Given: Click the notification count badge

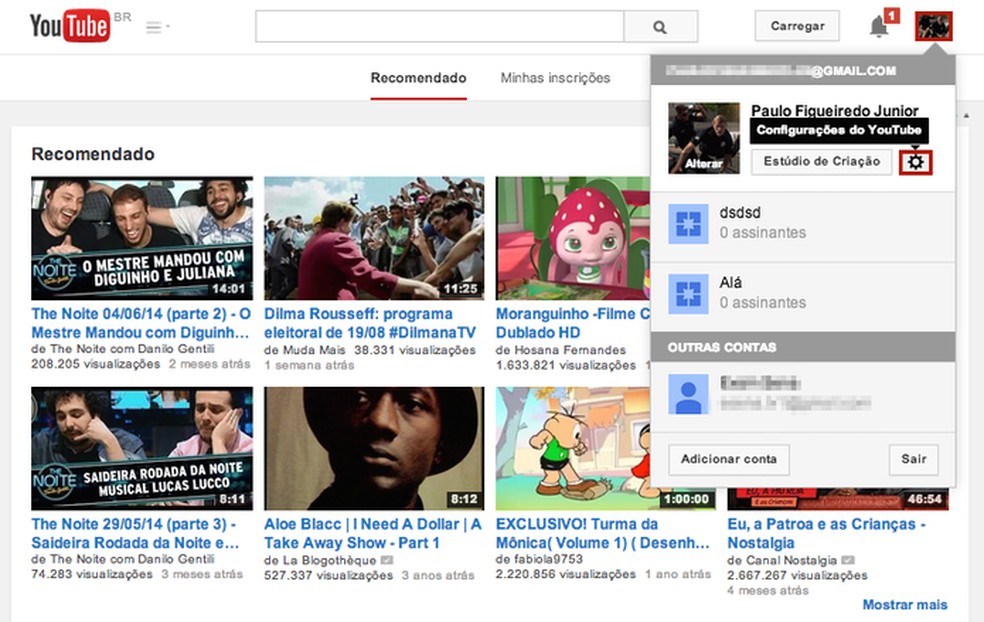Looking at the screenshot, I should (x=892, y=15).
